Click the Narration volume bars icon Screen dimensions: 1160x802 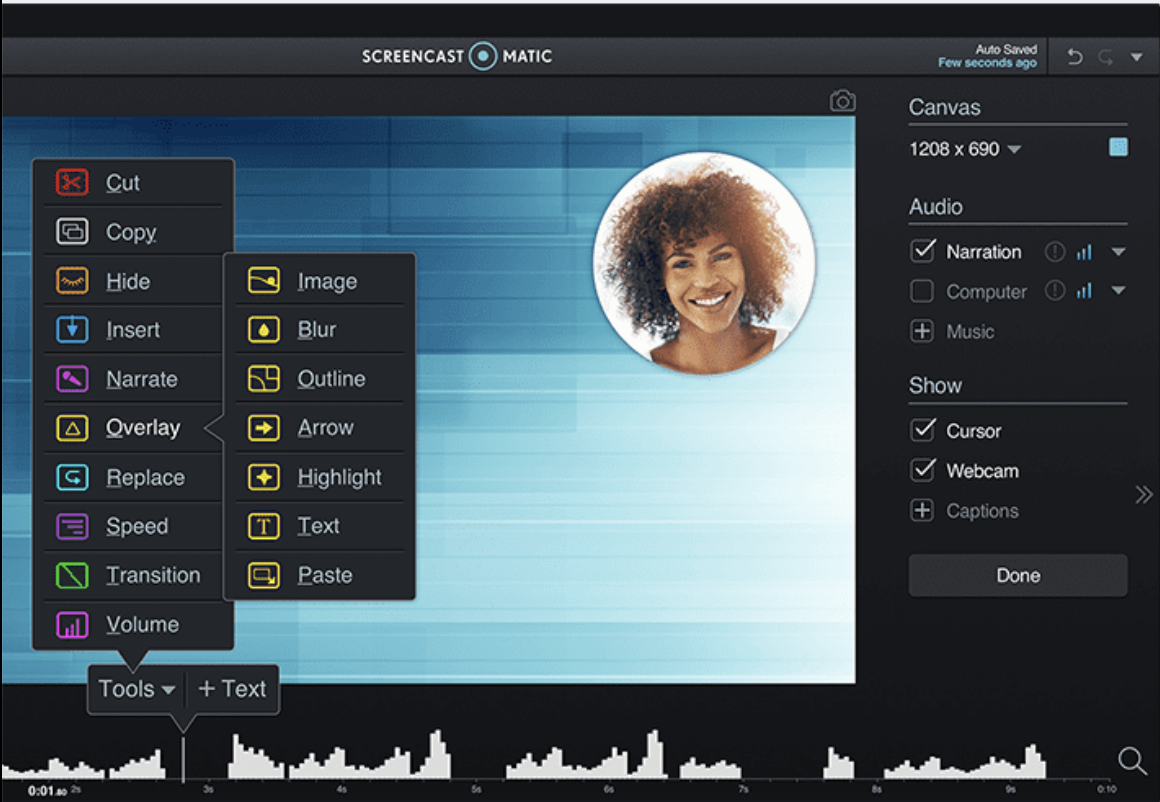pos(1084,252)
